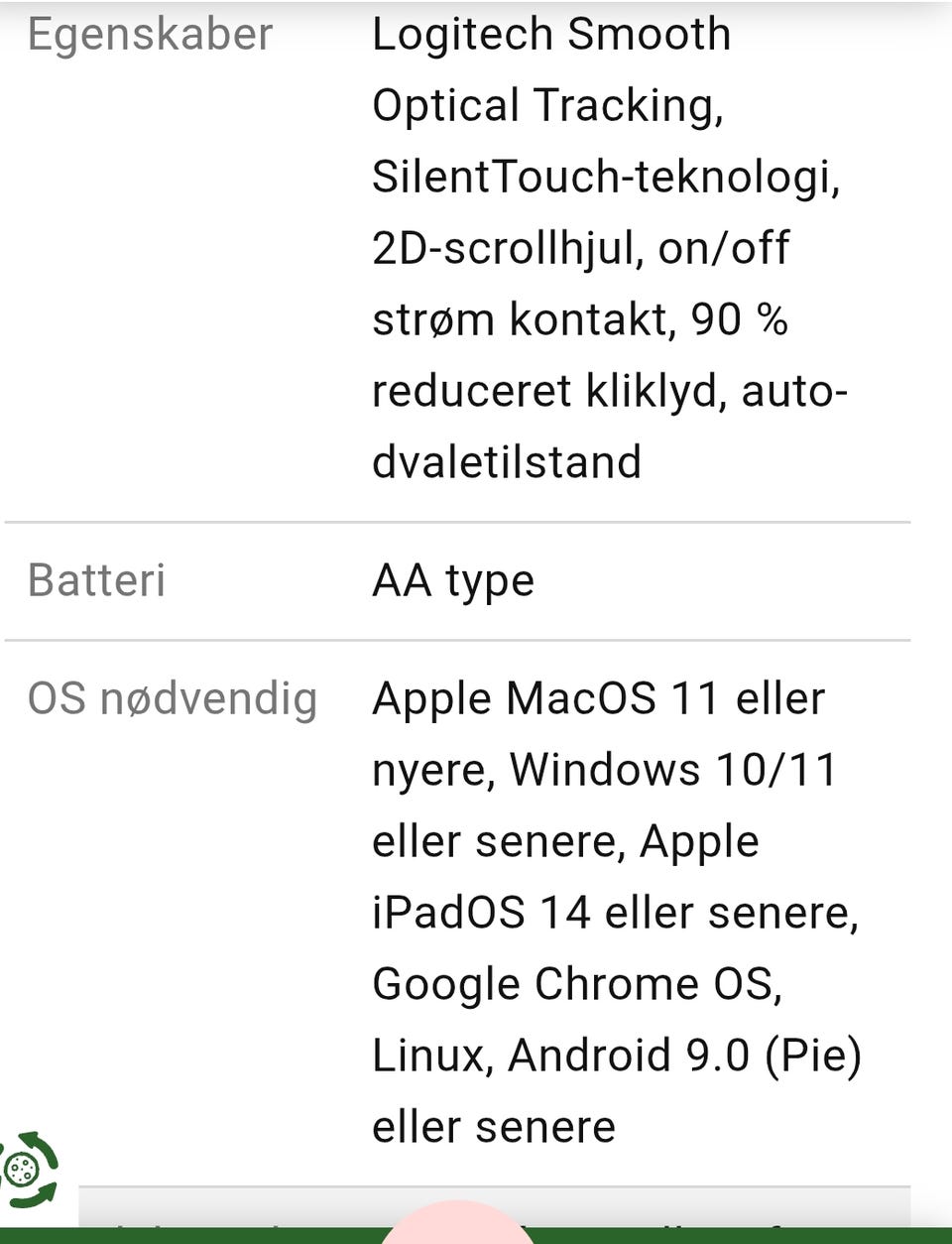The width and height of the screenshot is (952, 1244).
Task: Click the SilentTouch-teknologi text
Action: (605, 177)
